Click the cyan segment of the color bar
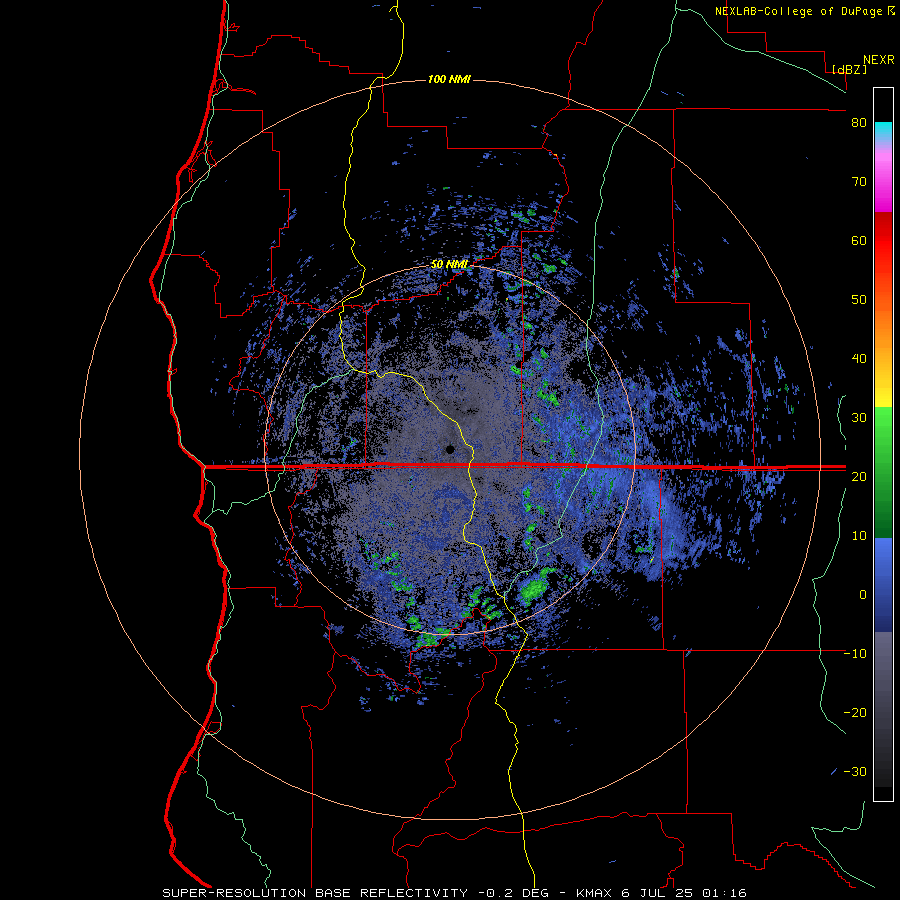This screenshot has height=900, width=900. [883, 131]
